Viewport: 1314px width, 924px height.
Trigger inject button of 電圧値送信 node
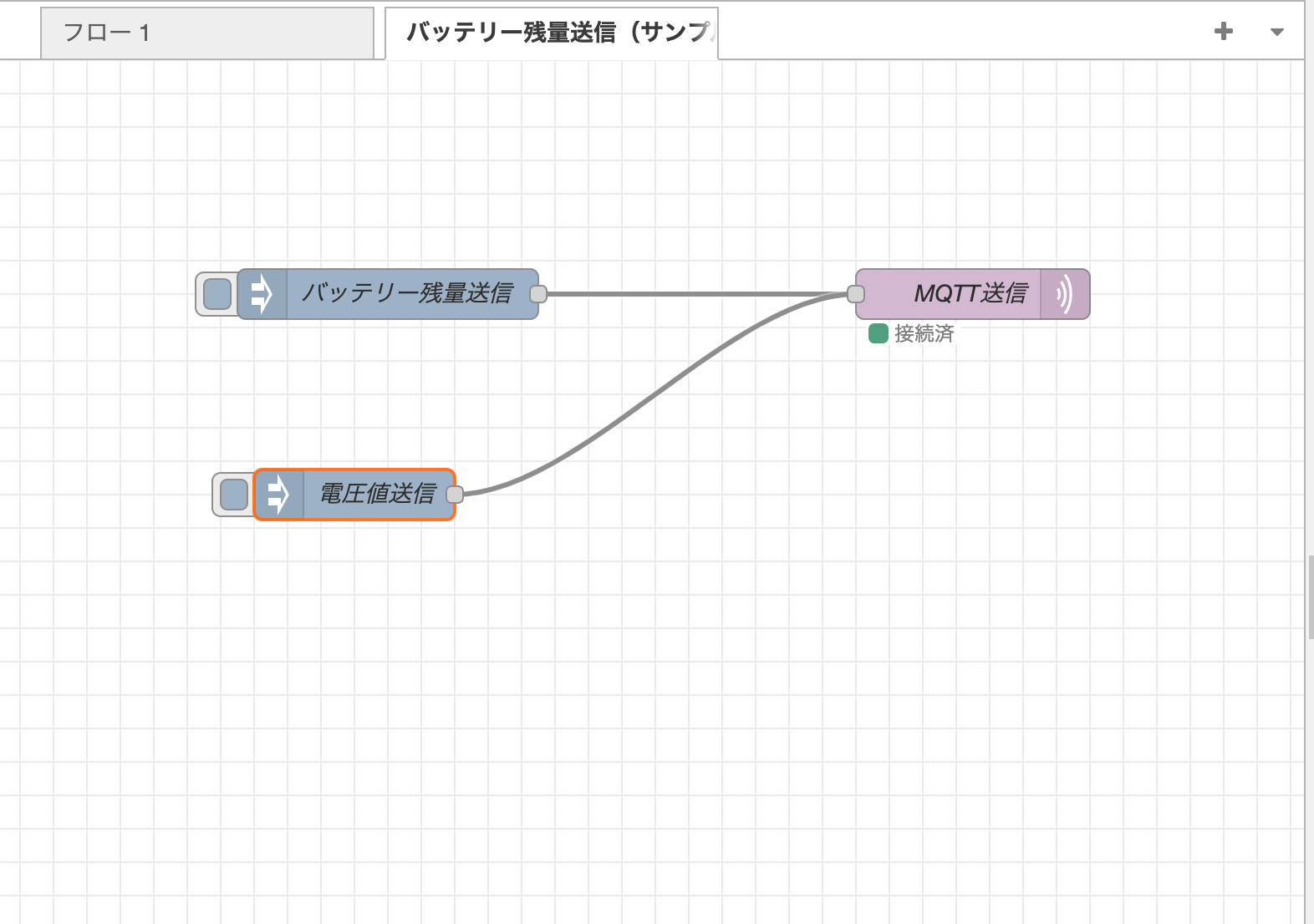(x=234, y=495)
